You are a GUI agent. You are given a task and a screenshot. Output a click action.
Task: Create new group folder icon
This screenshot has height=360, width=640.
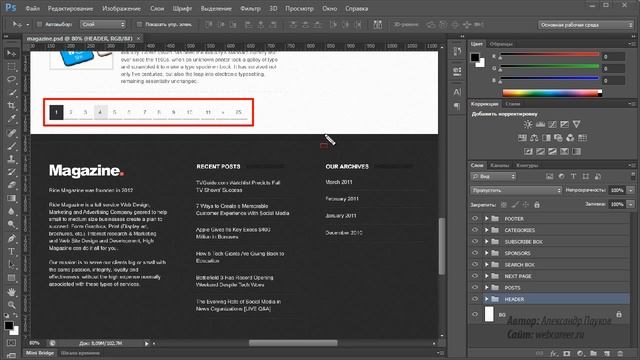coord(593,353)
